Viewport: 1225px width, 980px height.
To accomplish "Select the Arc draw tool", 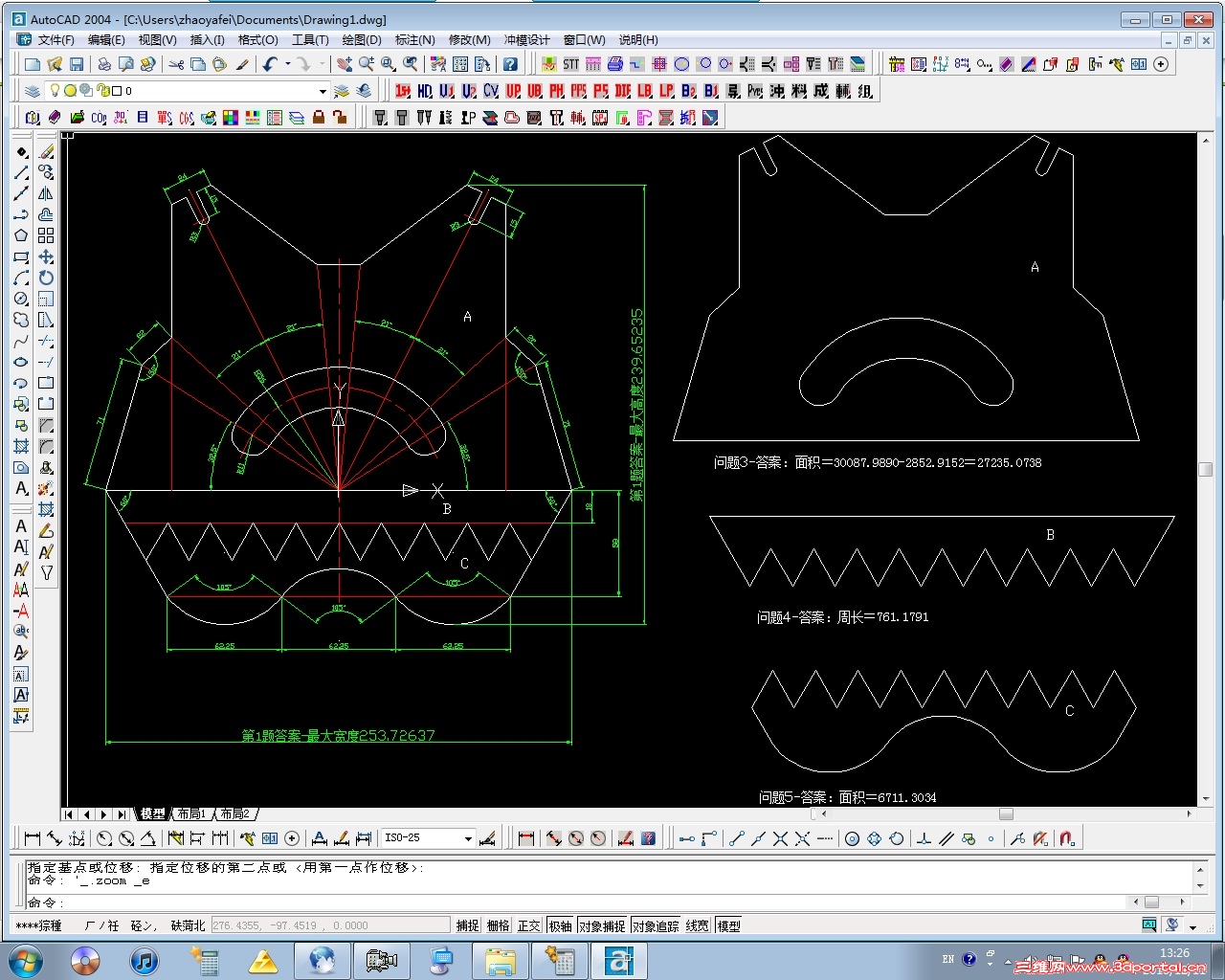I will (21, 278).
